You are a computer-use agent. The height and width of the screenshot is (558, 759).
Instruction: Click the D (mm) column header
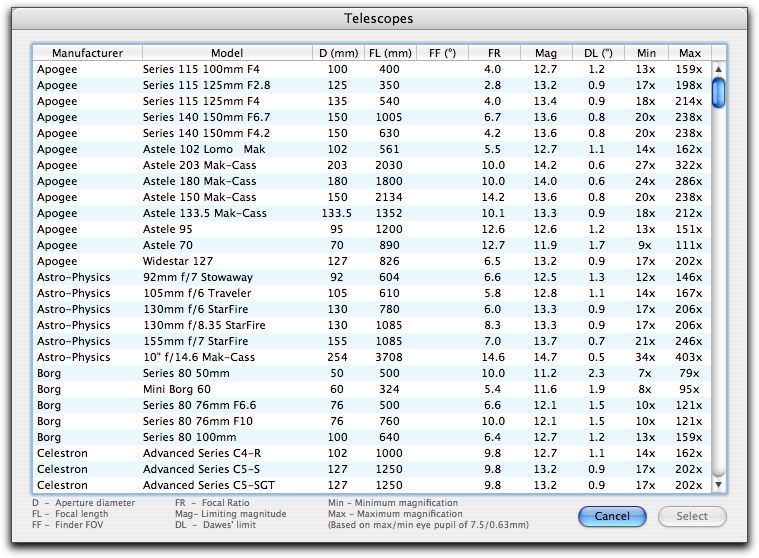point(337,53)
